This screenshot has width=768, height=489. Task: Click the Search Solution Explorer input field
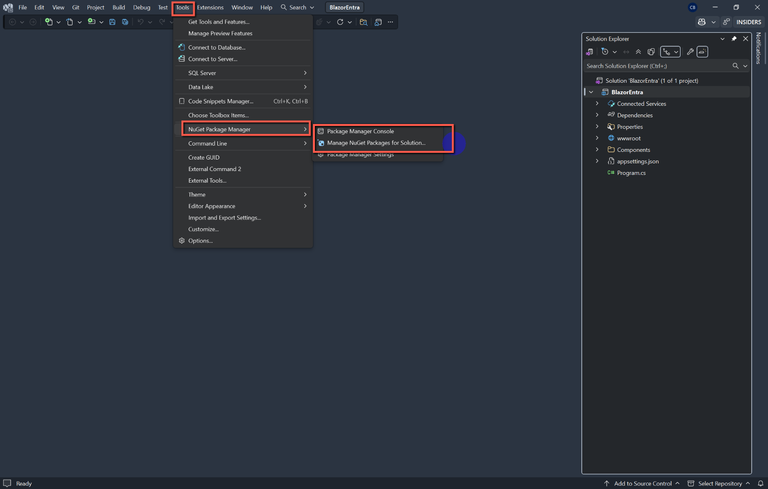point(655,66)
